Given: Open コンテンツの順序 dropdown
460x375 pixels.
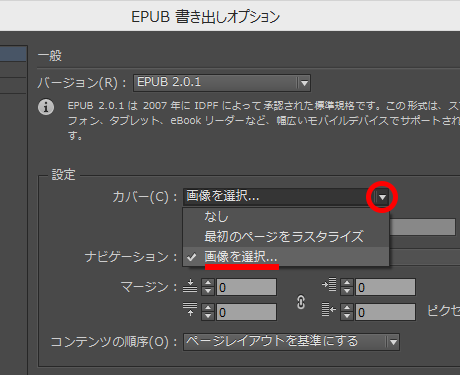Looking at the screenshot, I should [x=291, y=342].
